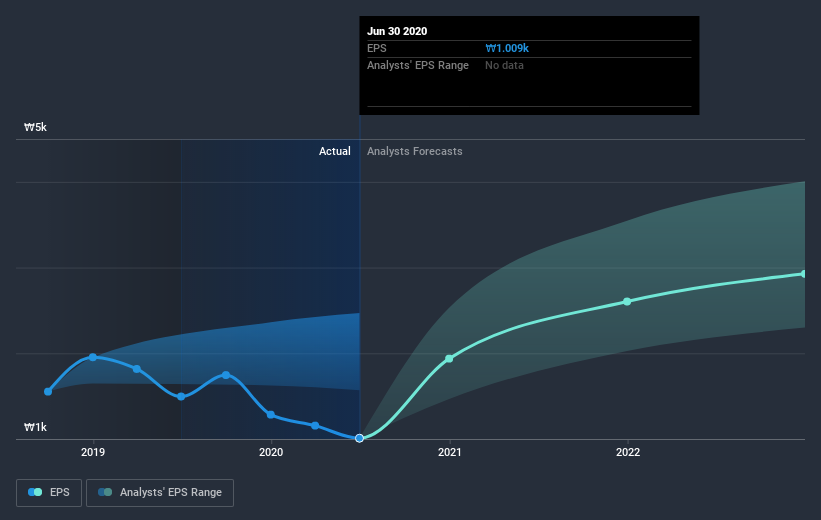
Task: Click the tooltip 'Analysts' EPS Range' row label
Action: [418, 65]
